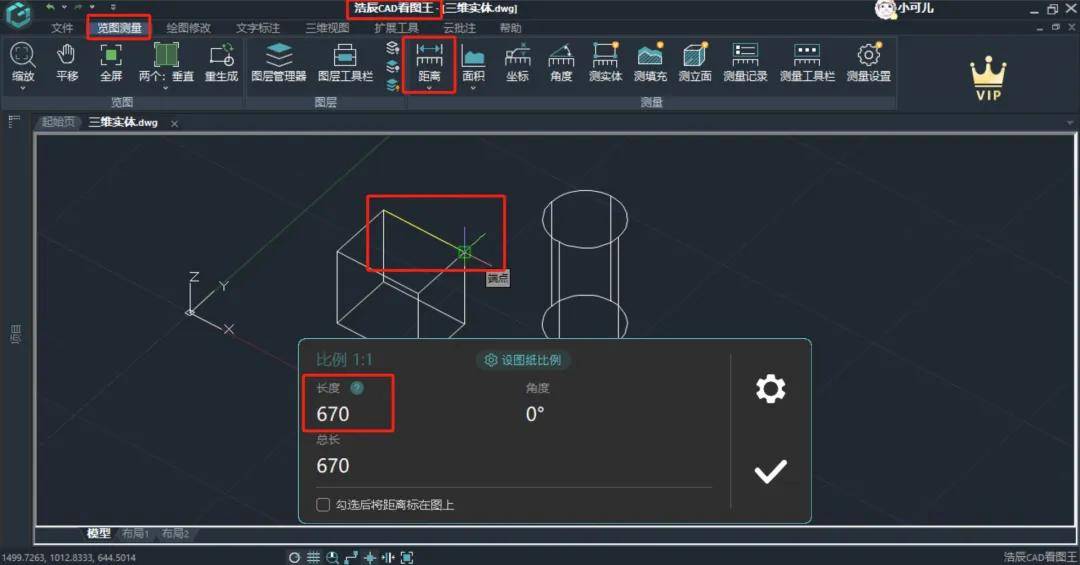Viewport: 1080px width, 565px height.
Task: Open the 帮助 menu tab
Action: tap(510, 28)
